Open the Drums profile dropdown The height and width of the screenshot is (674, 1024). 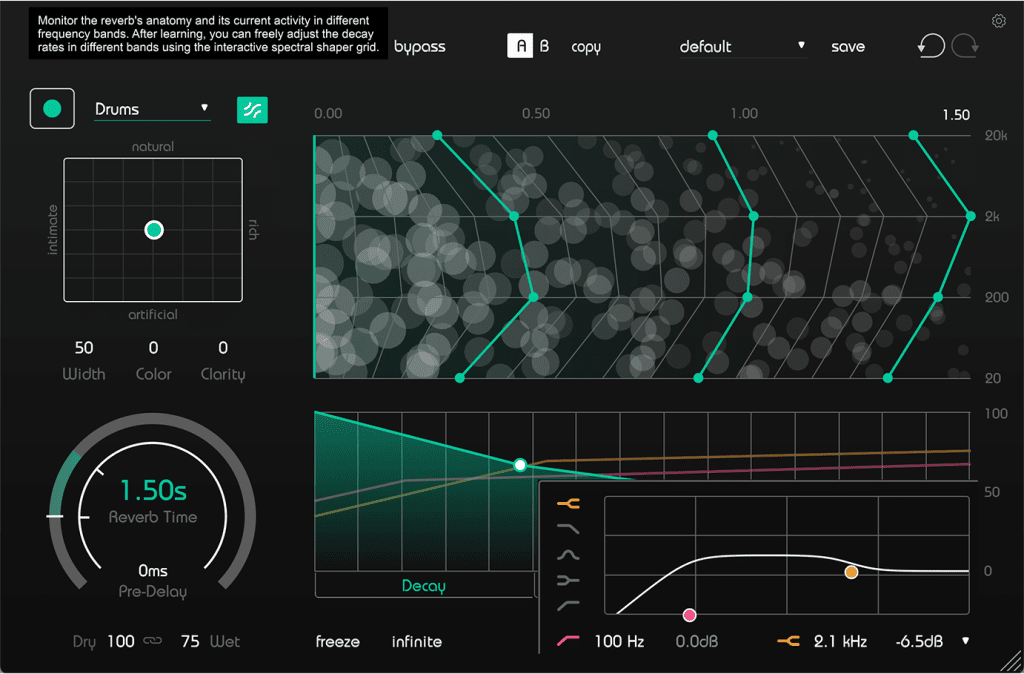pyautogui.click(x=150, y=110)
